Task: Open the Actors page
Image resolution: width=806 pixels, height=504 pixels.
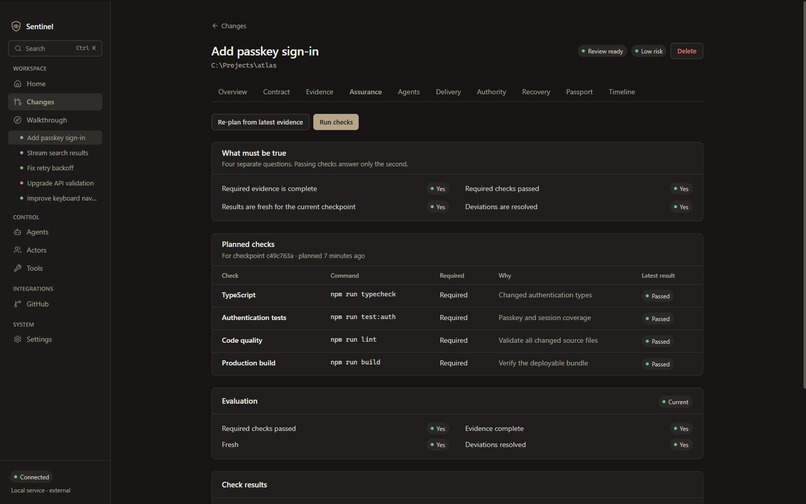Action: pos(55,250)
